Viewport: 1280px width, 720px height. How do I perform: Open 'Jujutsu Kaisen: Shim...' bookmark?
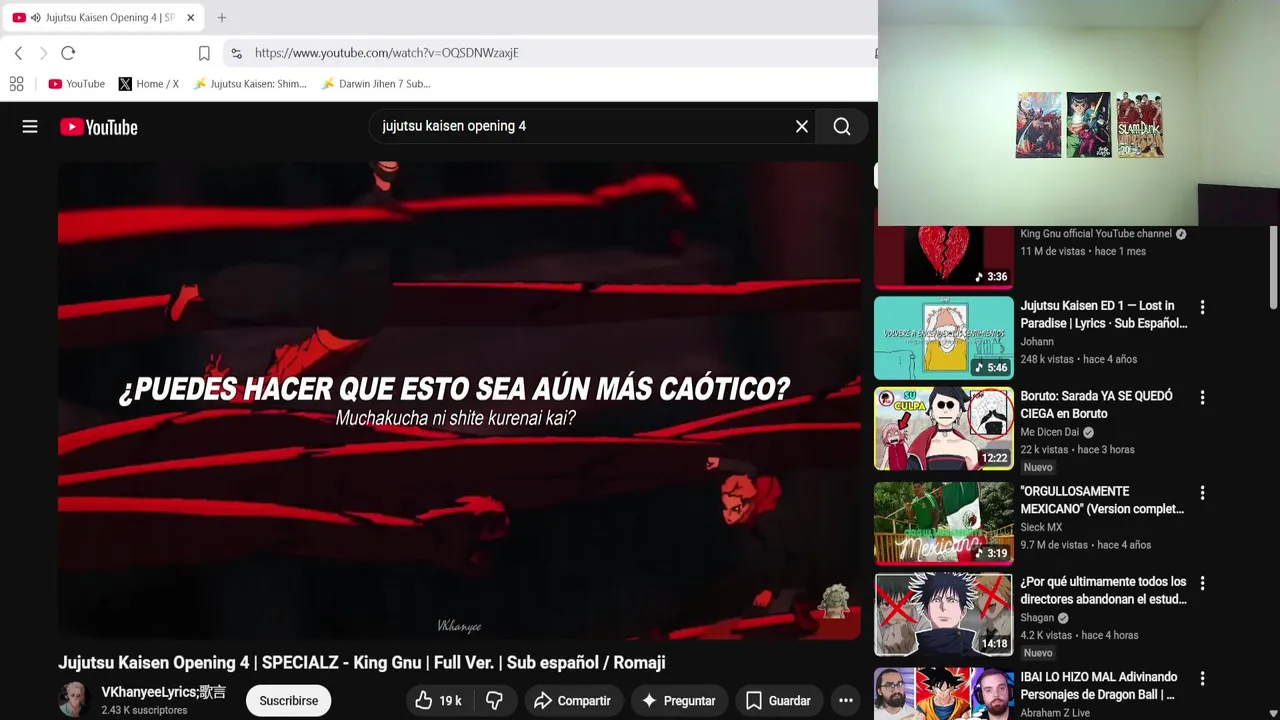pyautogui.click(x=250, y=84)
